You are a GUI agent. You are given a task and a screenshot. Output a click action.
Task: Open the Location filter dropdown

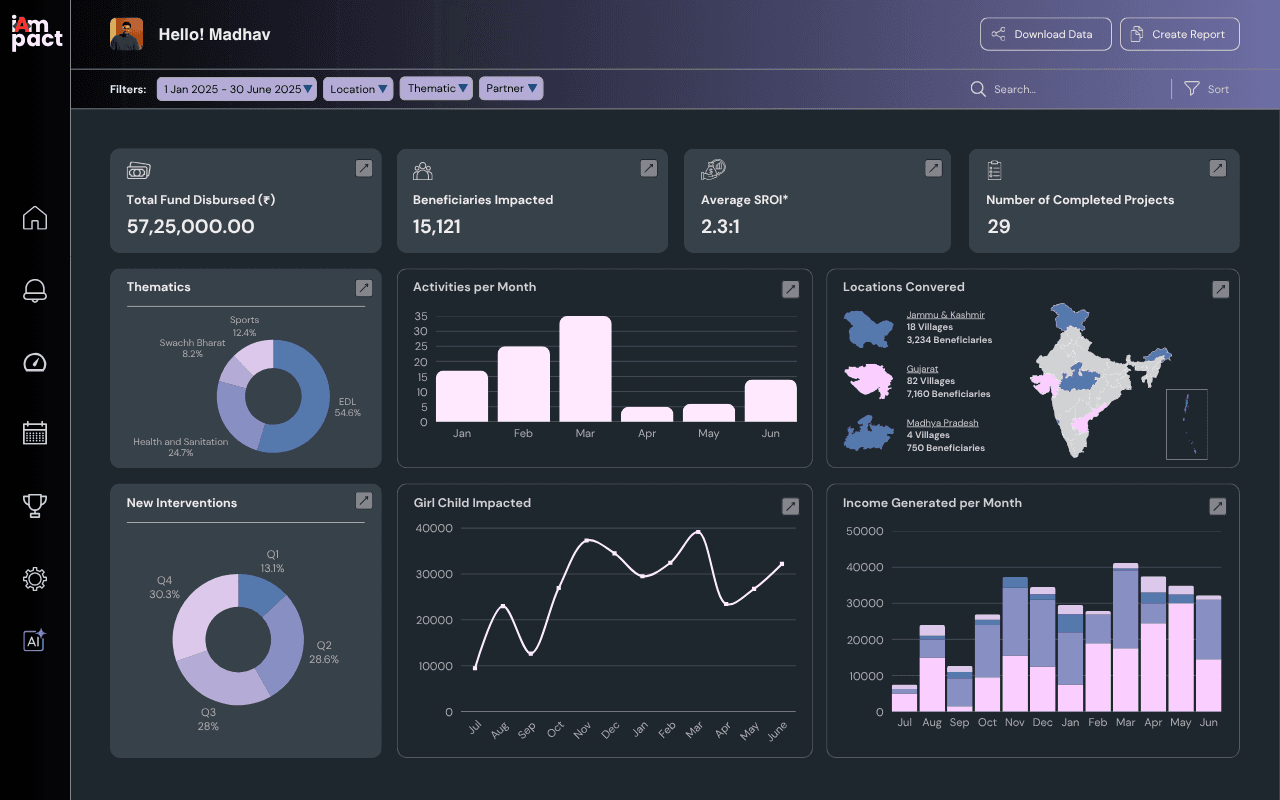[359, 89]
